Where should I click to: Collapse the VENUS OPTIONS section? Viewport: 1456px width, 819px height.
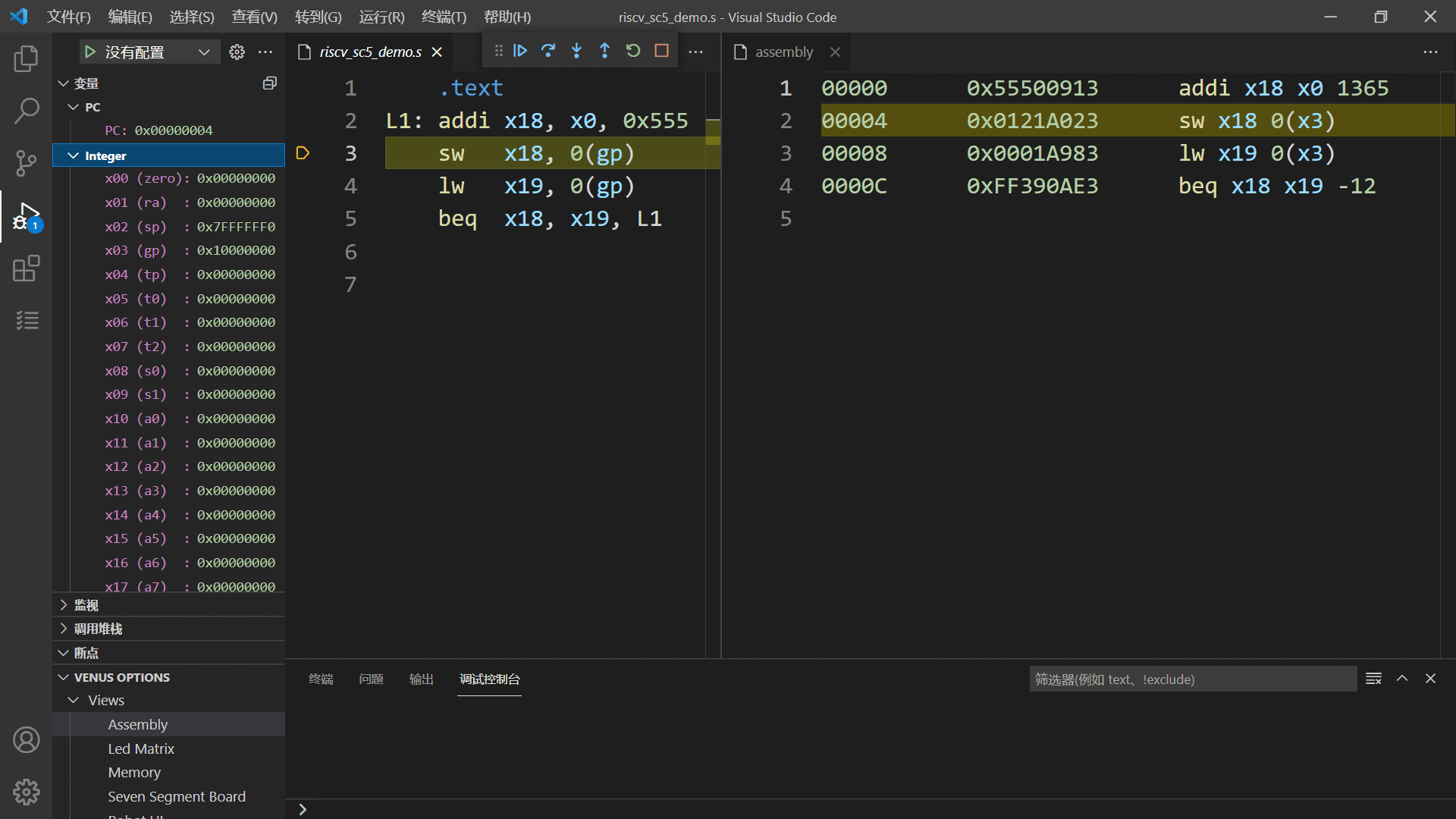pos(168,677)
